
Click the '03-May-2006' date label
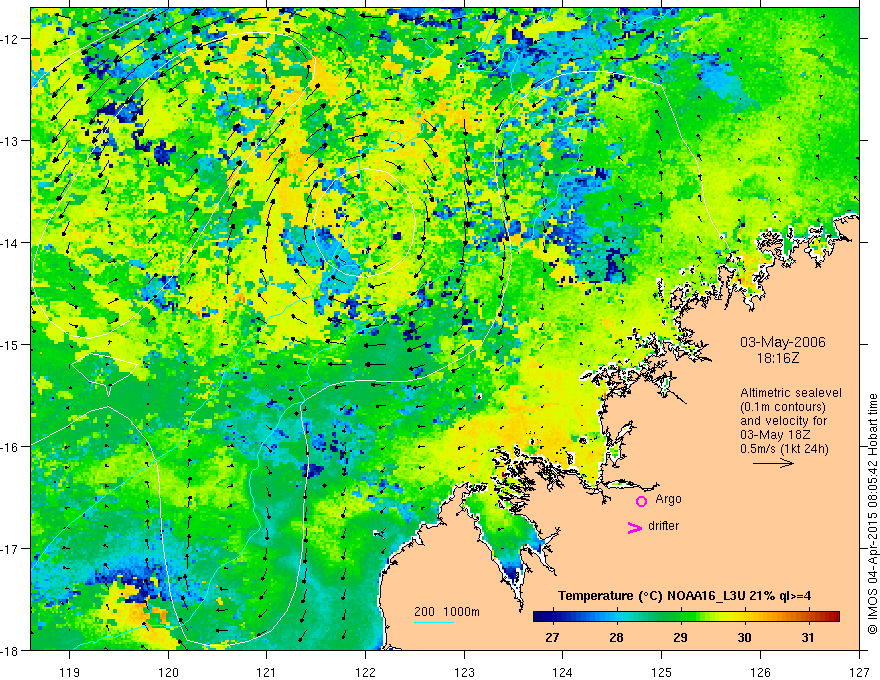(782, 343)
